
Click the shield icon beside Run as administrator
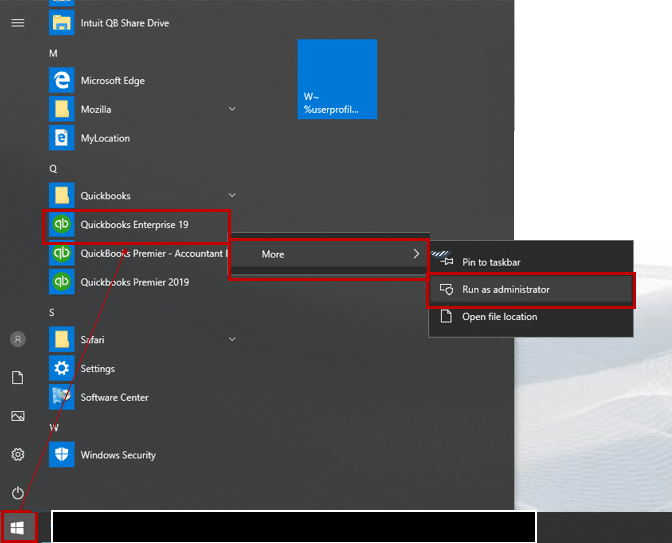click(446, 289)
